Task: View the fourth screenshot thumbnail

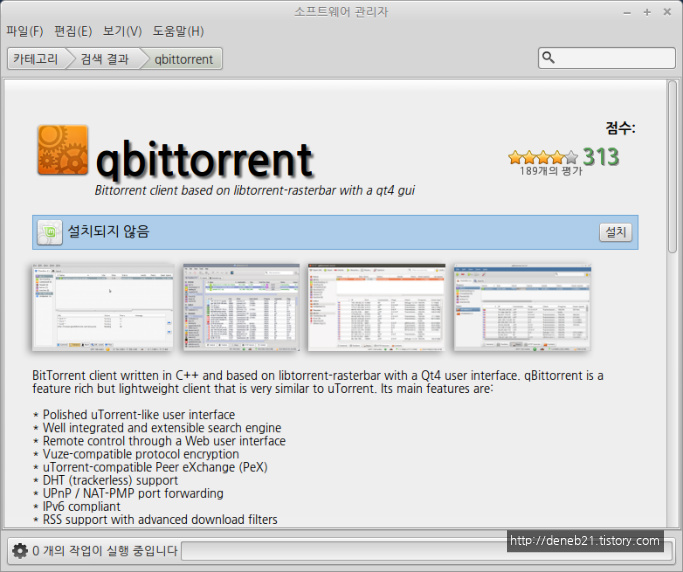Action: (521, 307)
